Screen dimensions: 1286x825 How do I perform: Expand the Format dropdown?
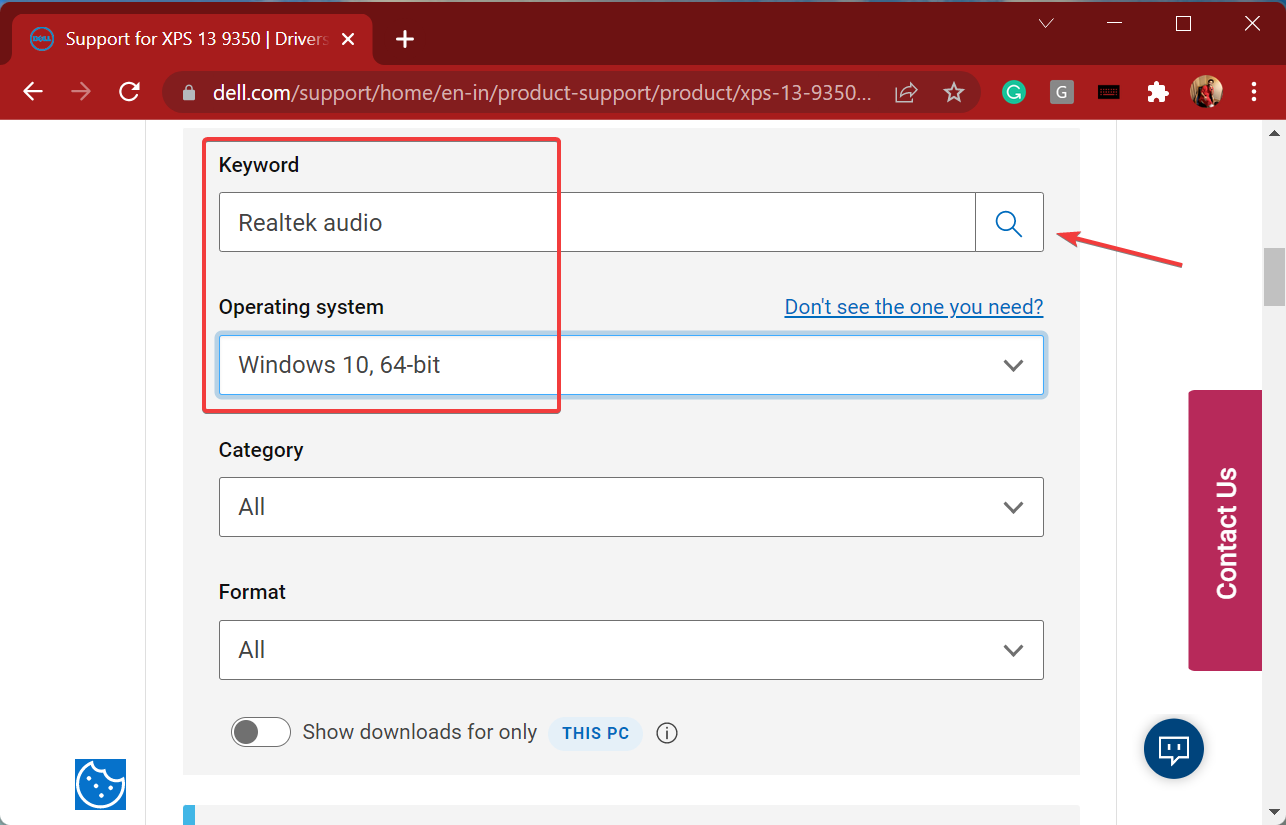coord(631,650)
